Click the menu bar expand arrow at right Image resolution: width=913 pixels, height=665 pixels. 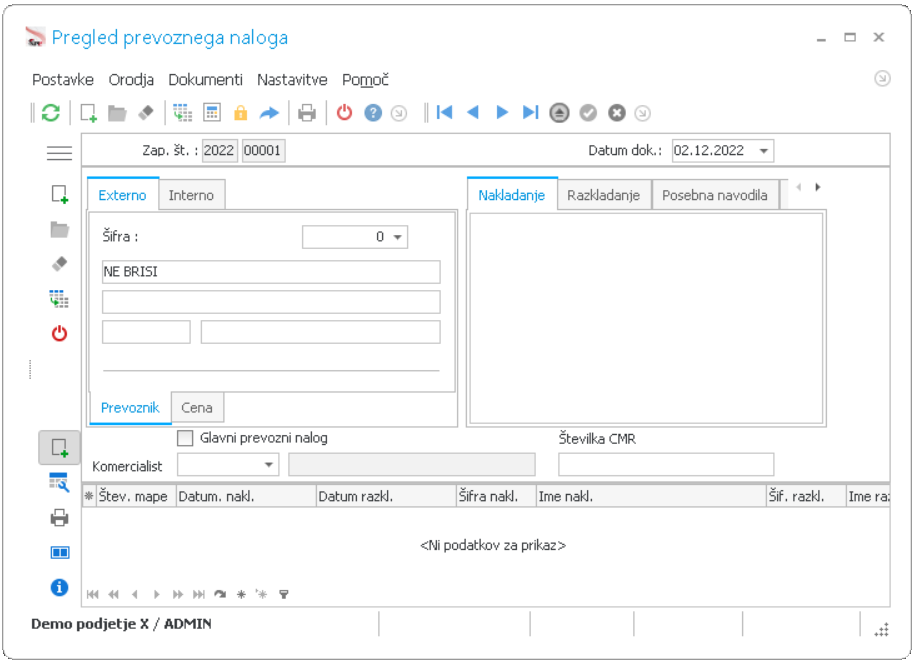[x=882, y=78]
